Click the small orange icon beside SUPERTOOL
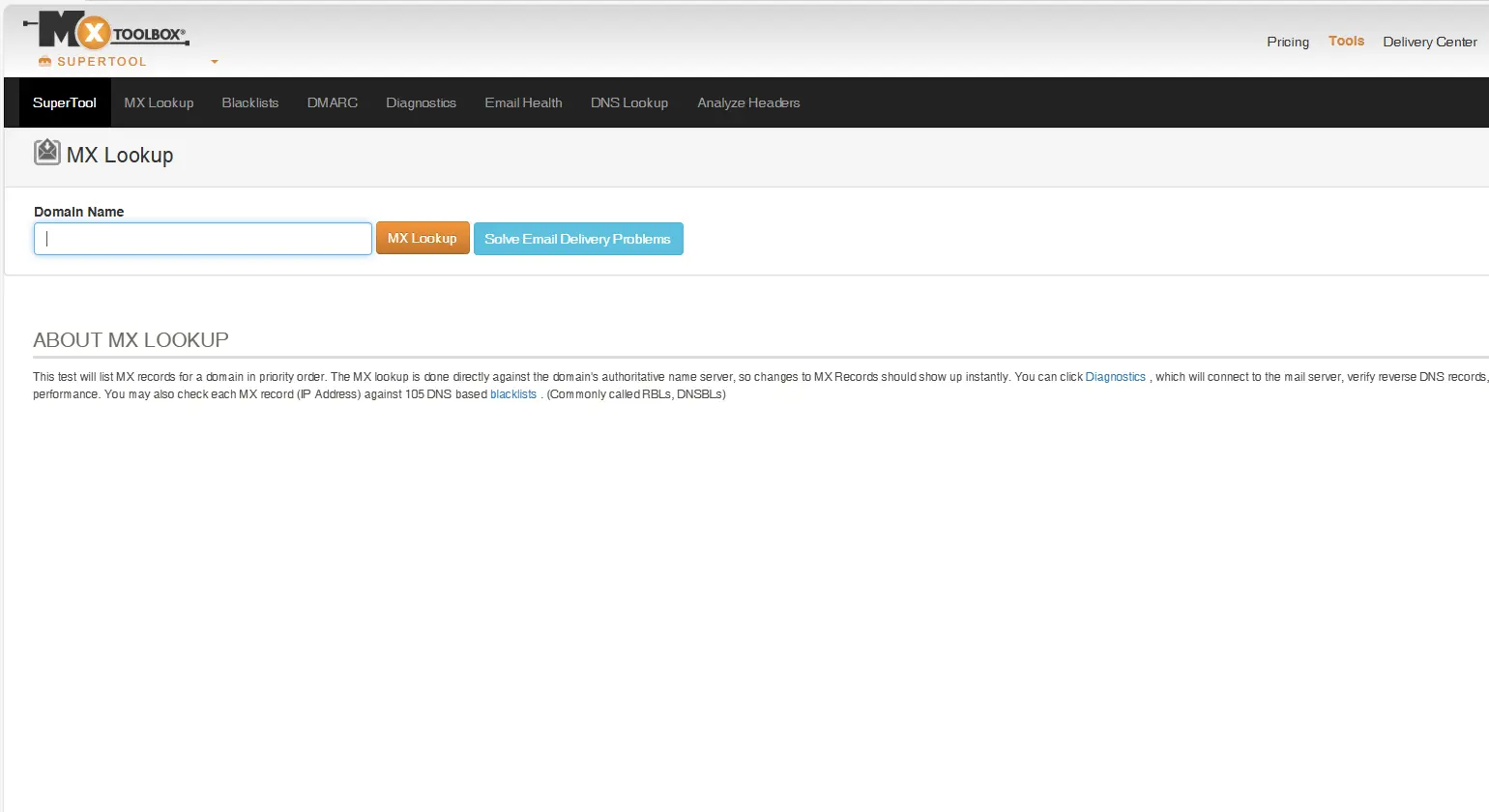Image resolution: width=1489 pixels, height=812 pixels. (44, 62)
